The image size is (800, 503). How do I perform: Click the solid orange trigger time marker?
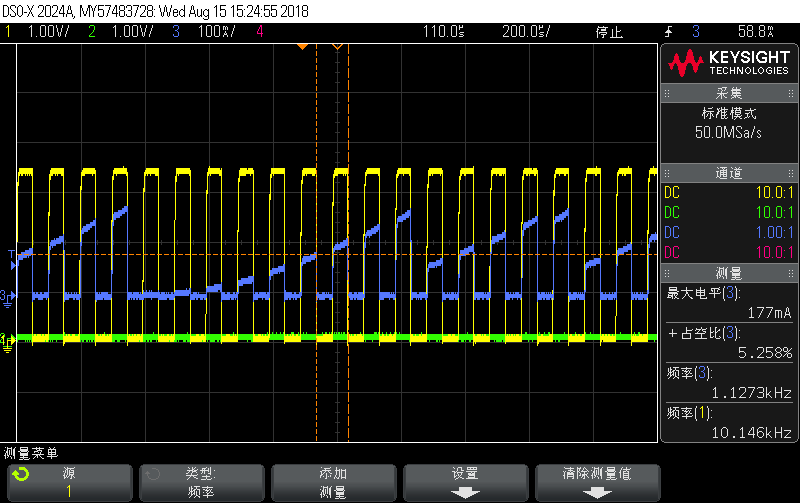pyautogui.click(x=303, y=47)
